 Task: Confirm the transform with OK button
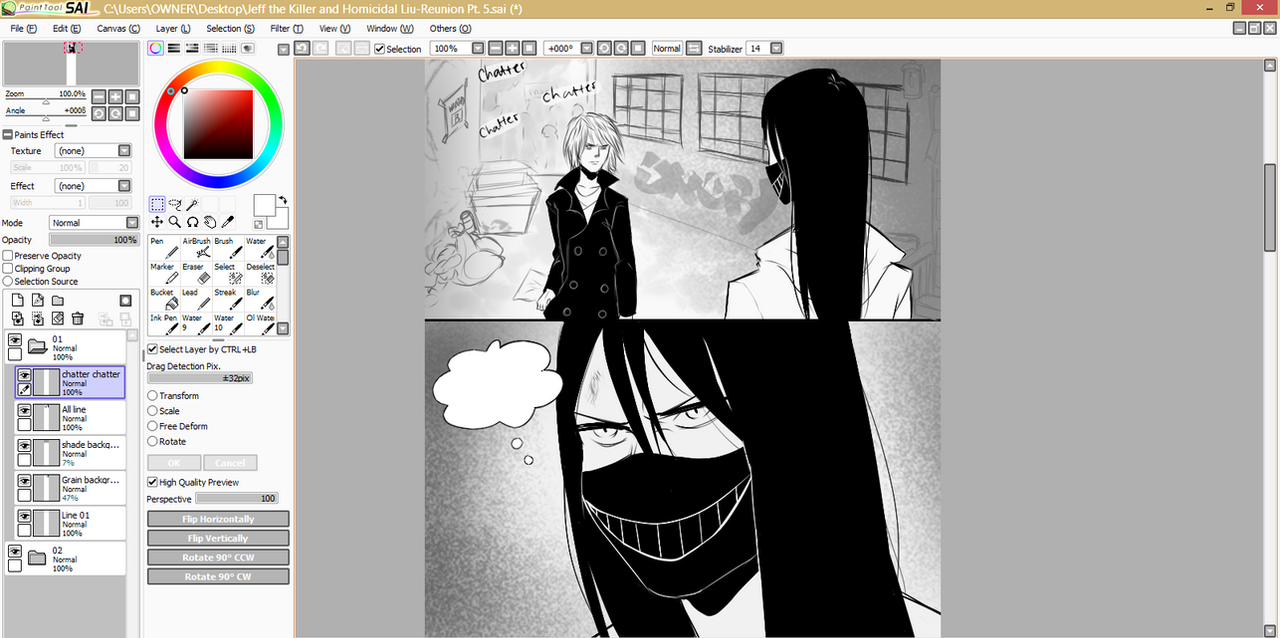(x=174, y=463)
